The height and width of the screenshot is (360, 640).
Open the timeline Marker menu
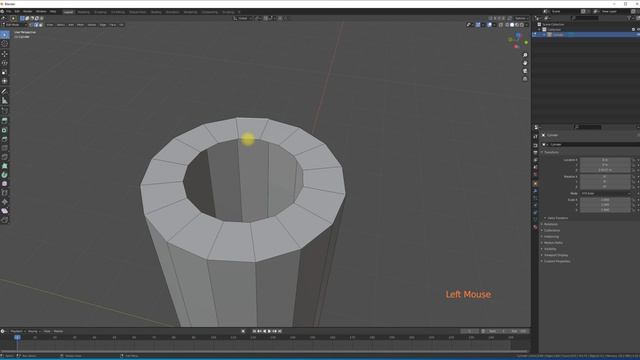coord(58,331)
